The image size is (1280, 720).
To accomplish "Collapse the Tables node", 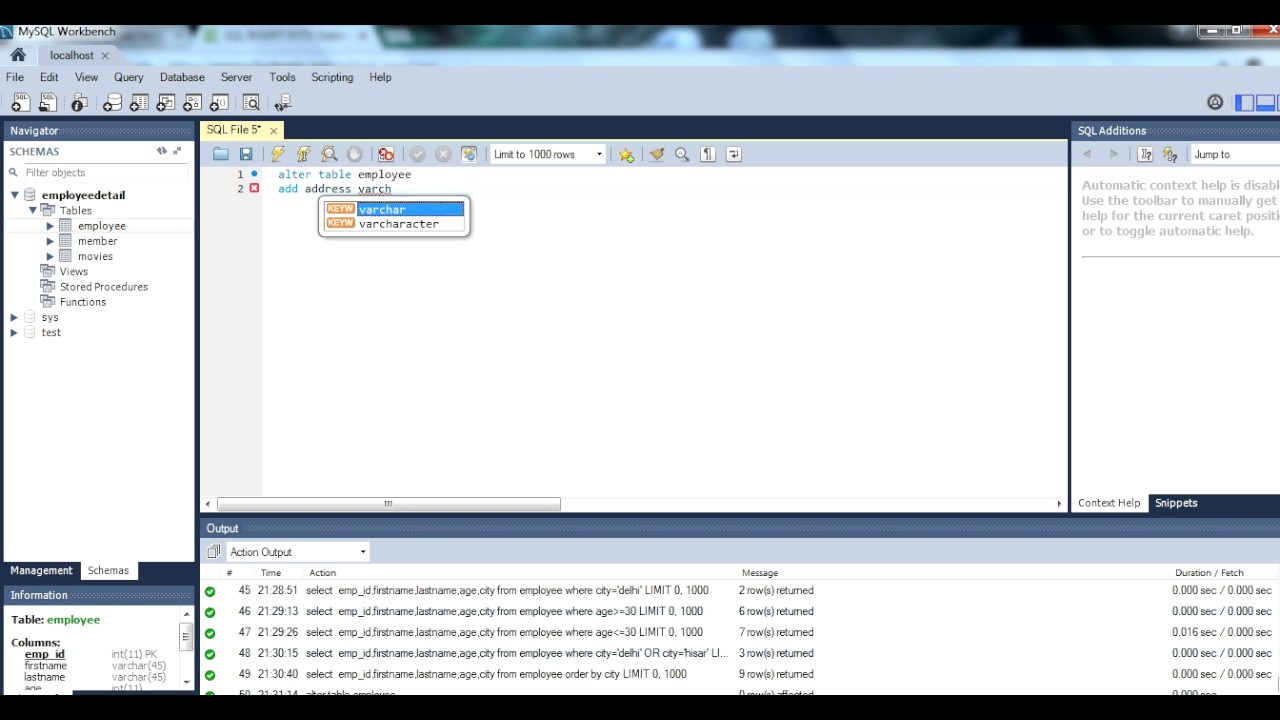I will pos(33,210).
